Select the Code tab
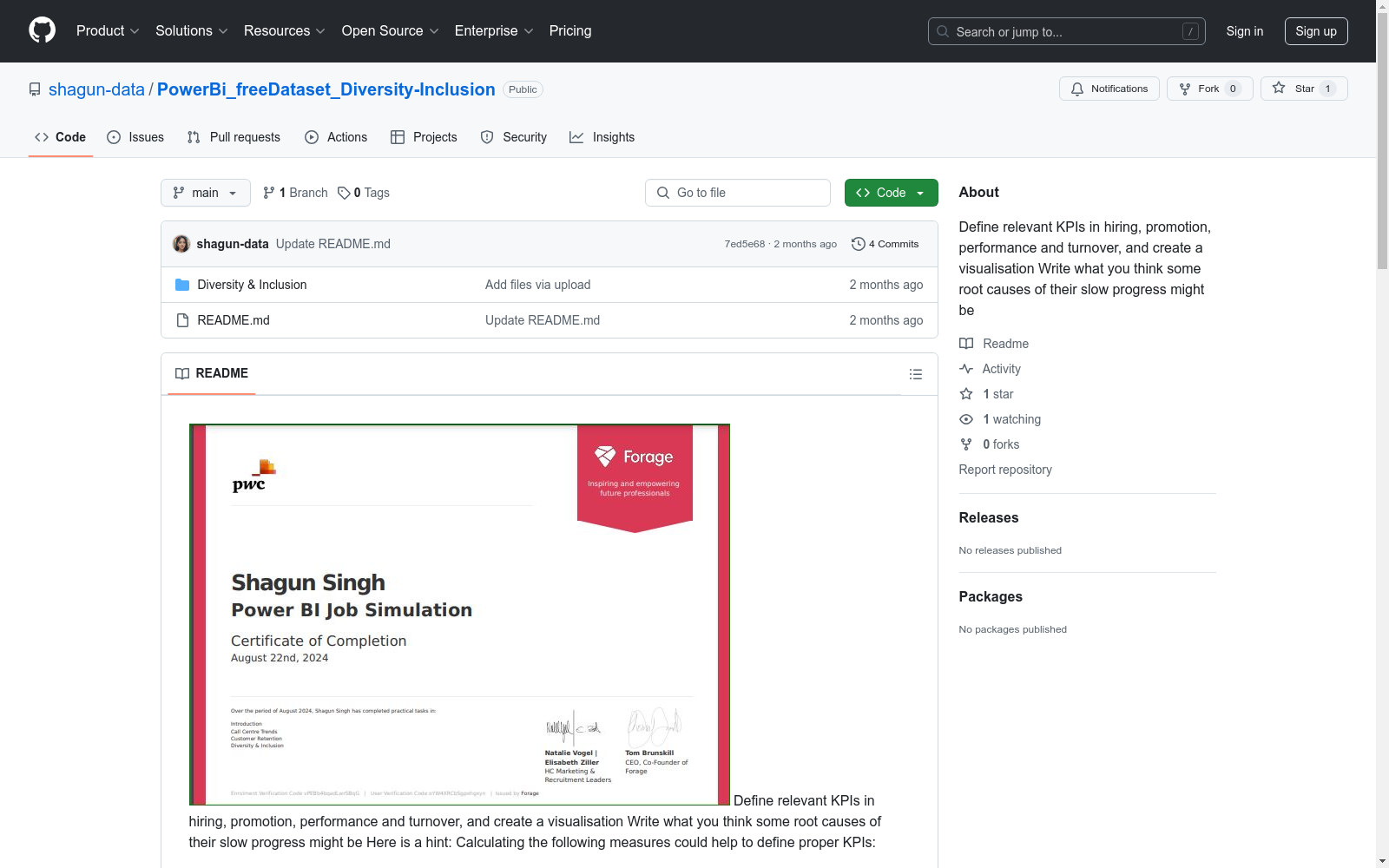Image resolution: width=1389 pixels, height=868 pixels. coord(60,137)
